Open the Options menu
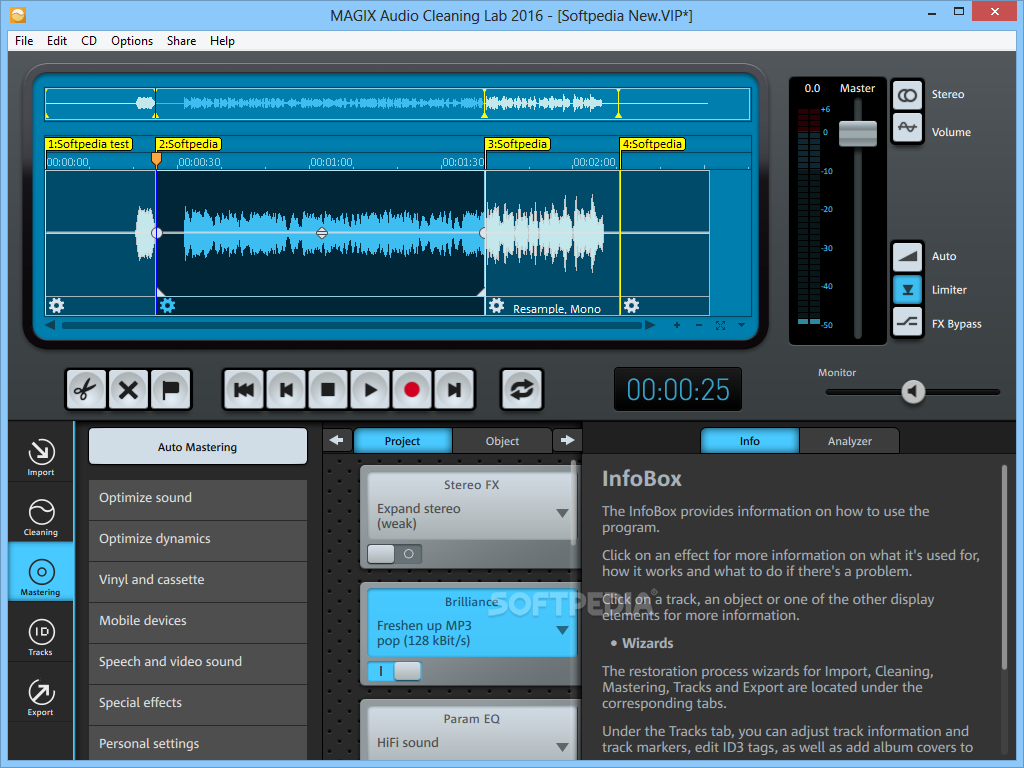The width and height of the screenshot is (1024, 768). [x=132, y=40]
